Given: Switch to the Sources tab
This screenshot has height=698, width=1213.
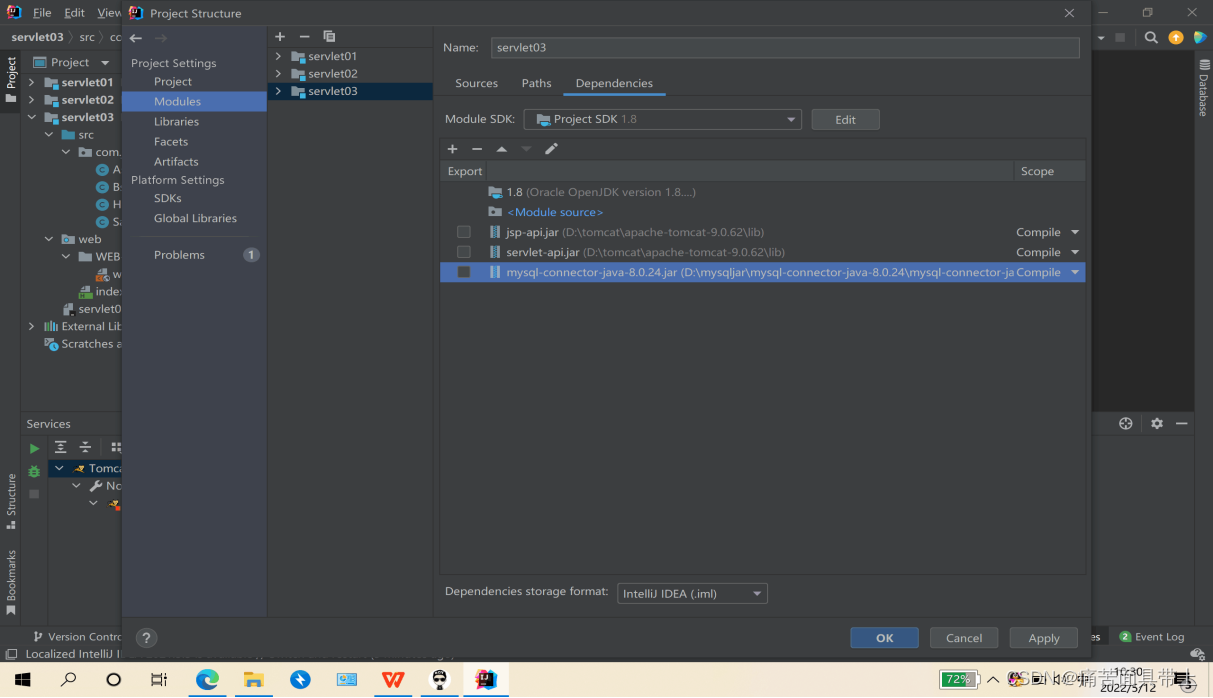Looking at the screenshot, I should click(476, 83).
